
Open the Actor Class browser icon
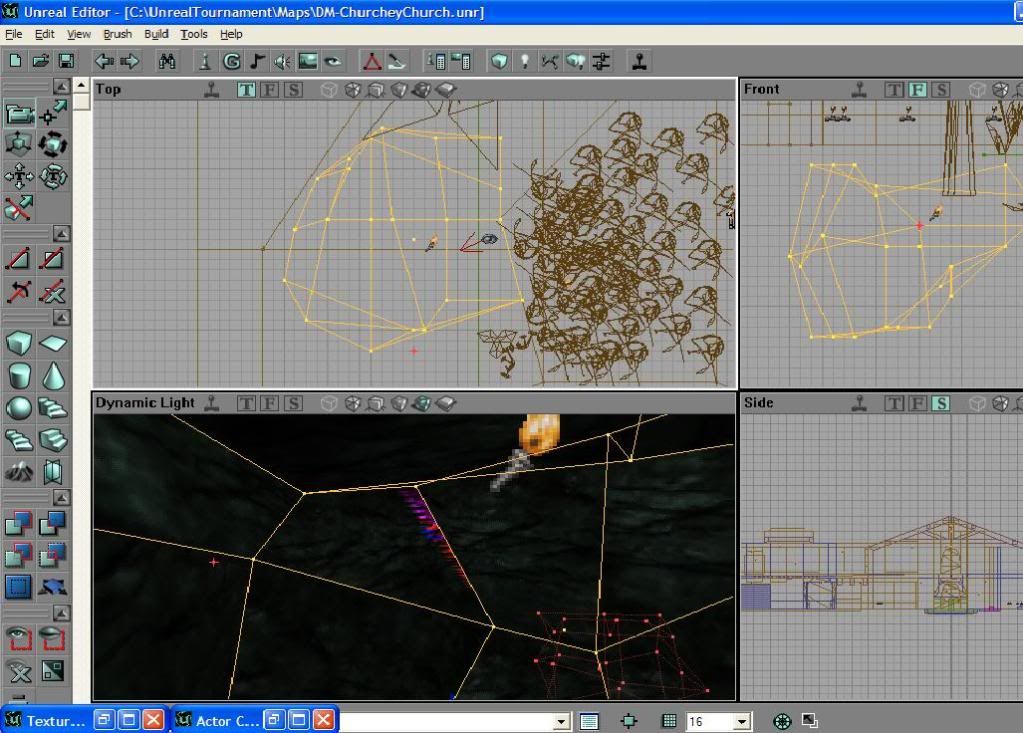click(205, 61)
